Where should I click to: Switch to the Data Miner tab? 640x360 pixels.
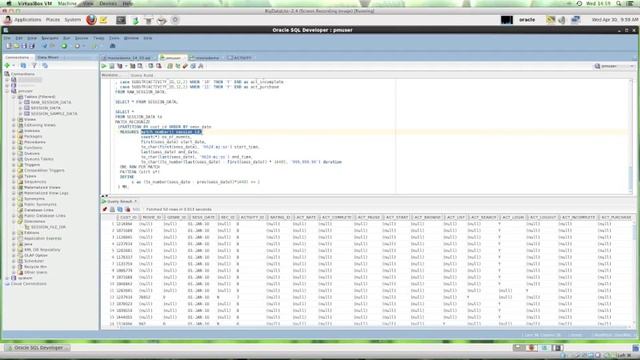pyautogui.click(x=48, y=58)
